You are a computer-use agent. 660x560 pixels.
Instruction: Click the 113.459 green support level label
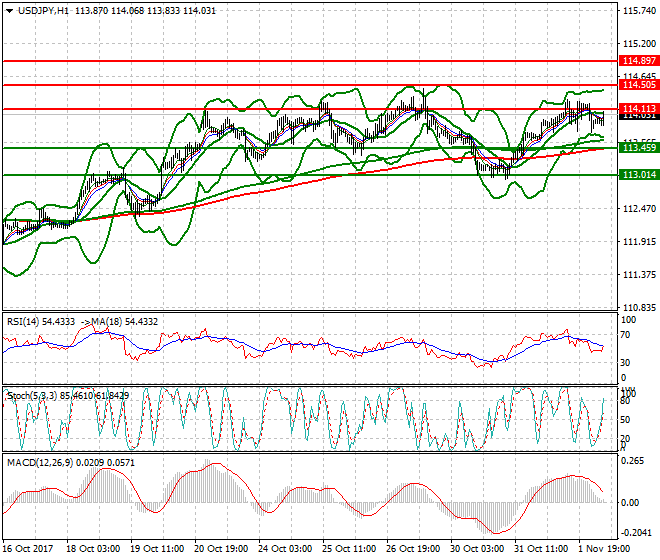pos(639,148)
